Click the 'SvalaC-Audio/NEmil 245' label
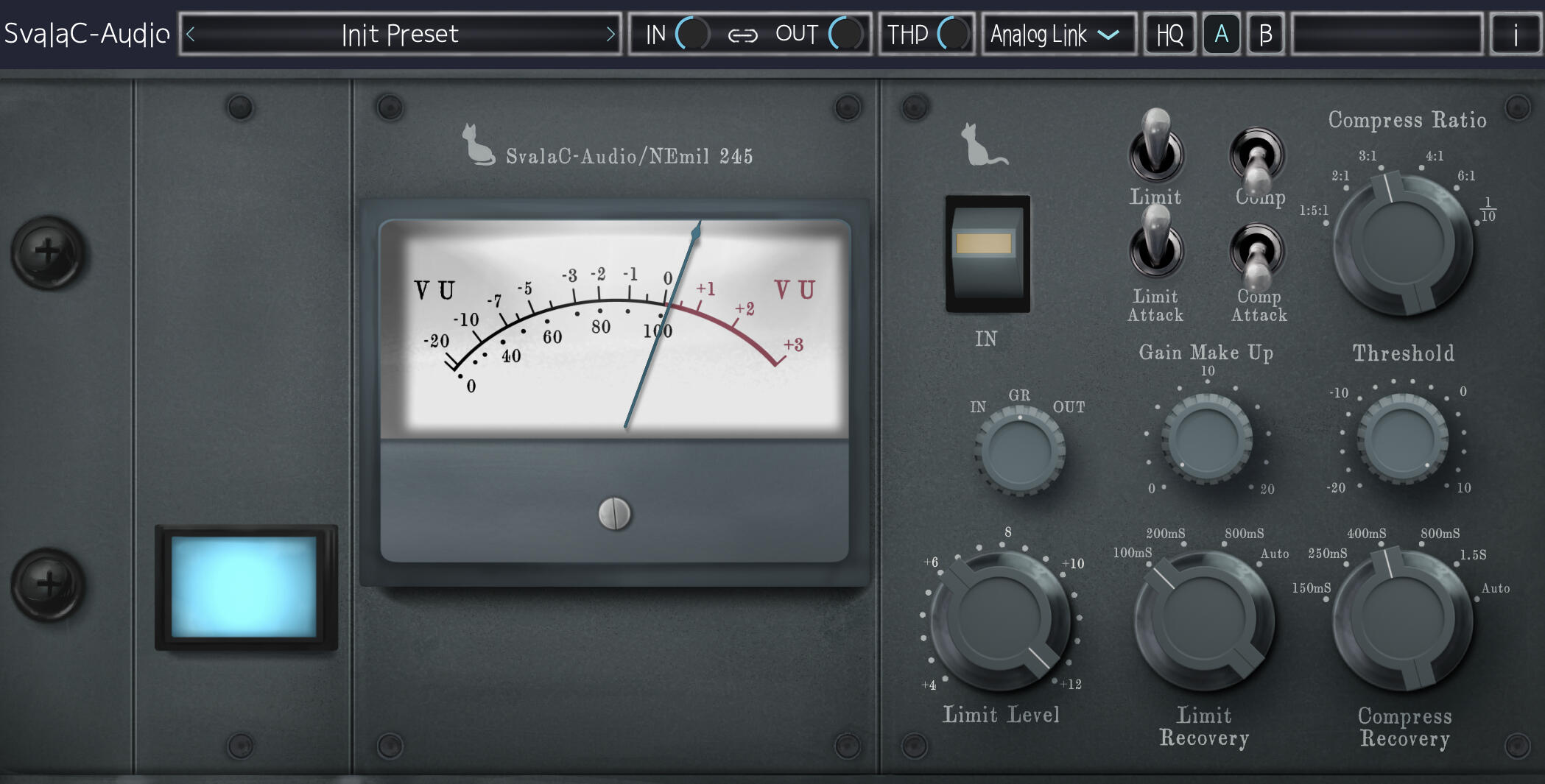This screenshot has height=784, width=1545. coord(629,156)
